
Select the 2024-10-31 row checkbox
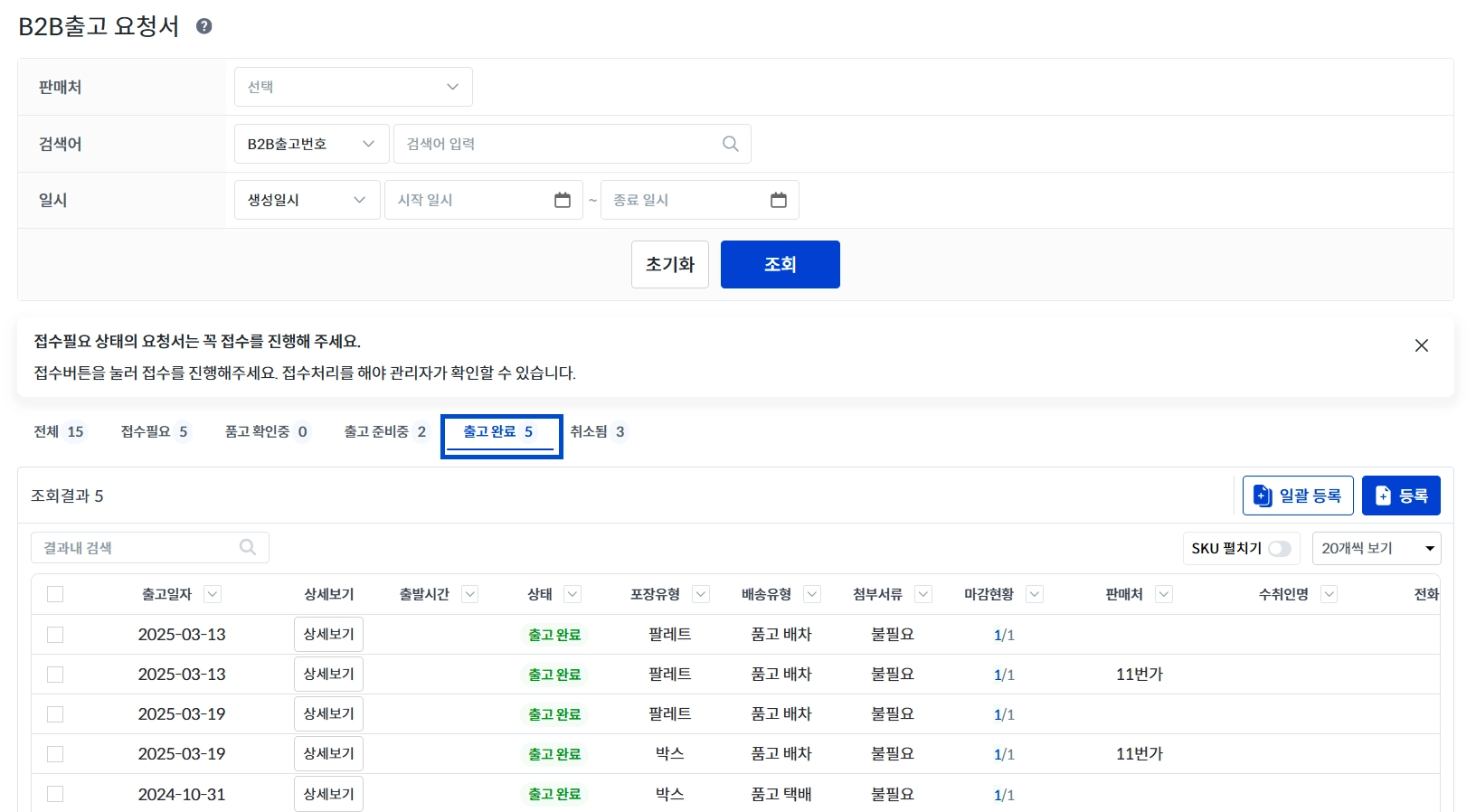[55, 794]
